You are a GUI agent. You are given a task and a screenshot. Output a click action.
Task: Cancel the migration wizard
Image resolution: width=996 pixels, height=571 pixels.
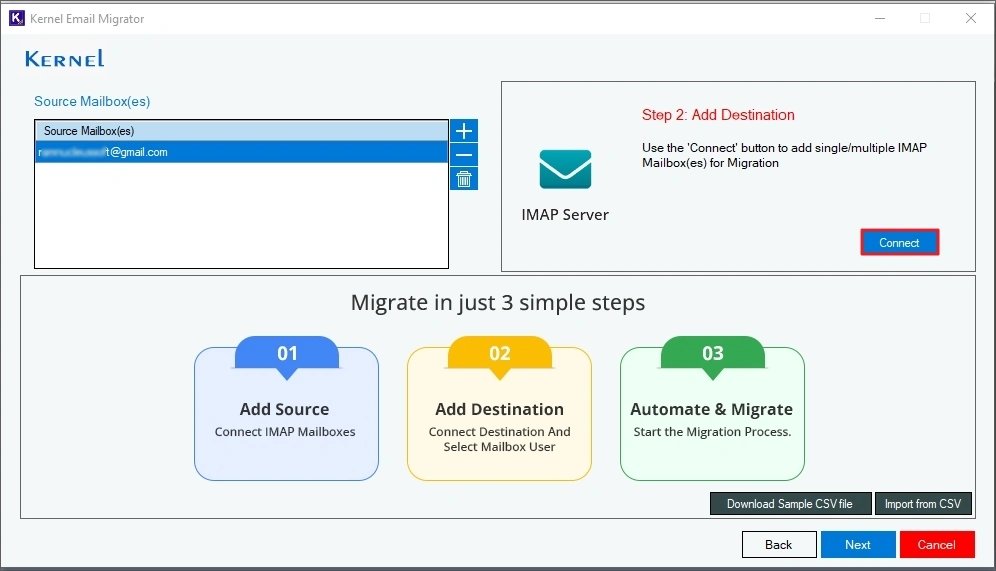click(936, 545)
